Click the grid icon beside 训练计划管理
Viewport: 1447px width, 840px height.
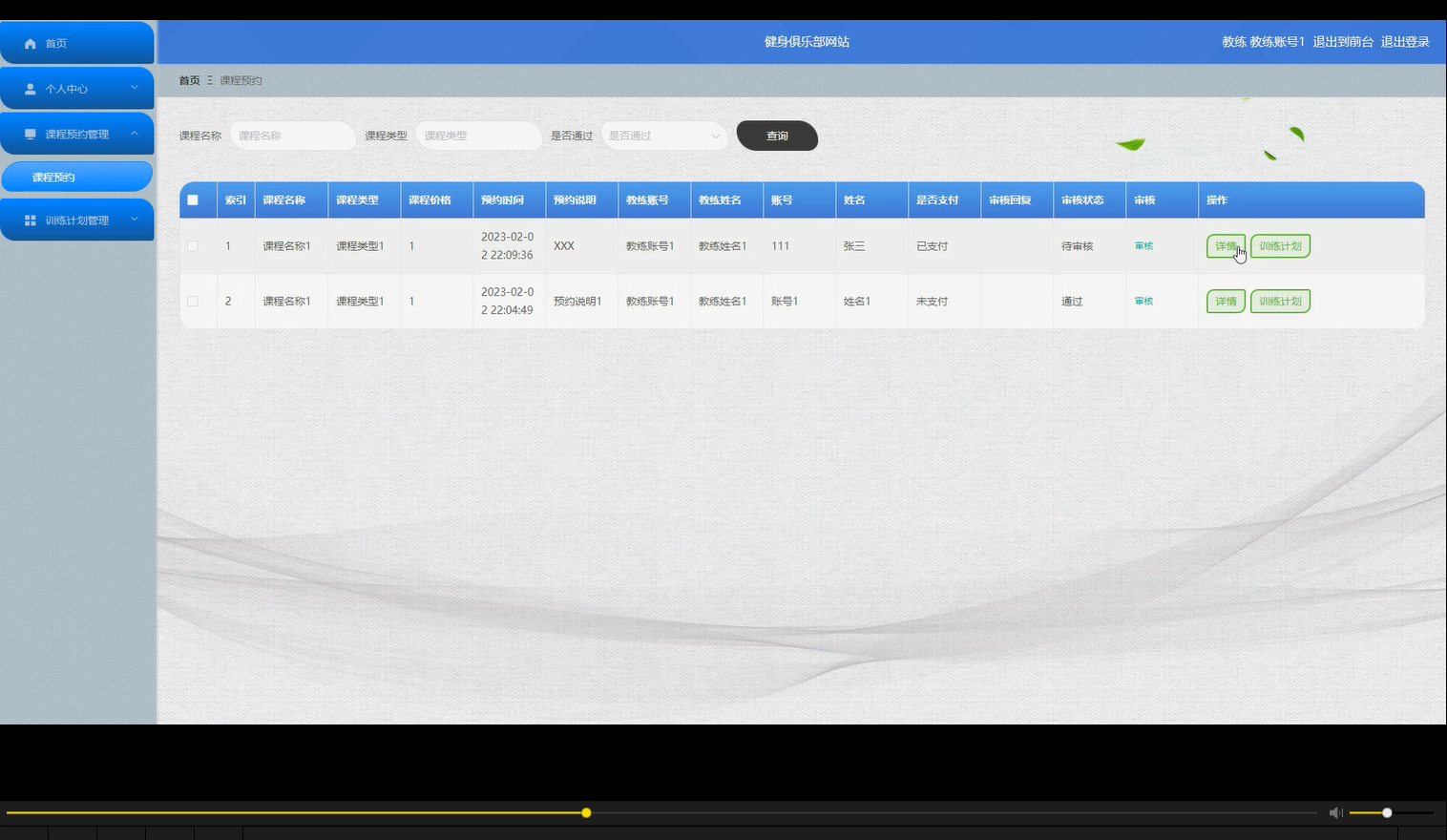[31, 220]
